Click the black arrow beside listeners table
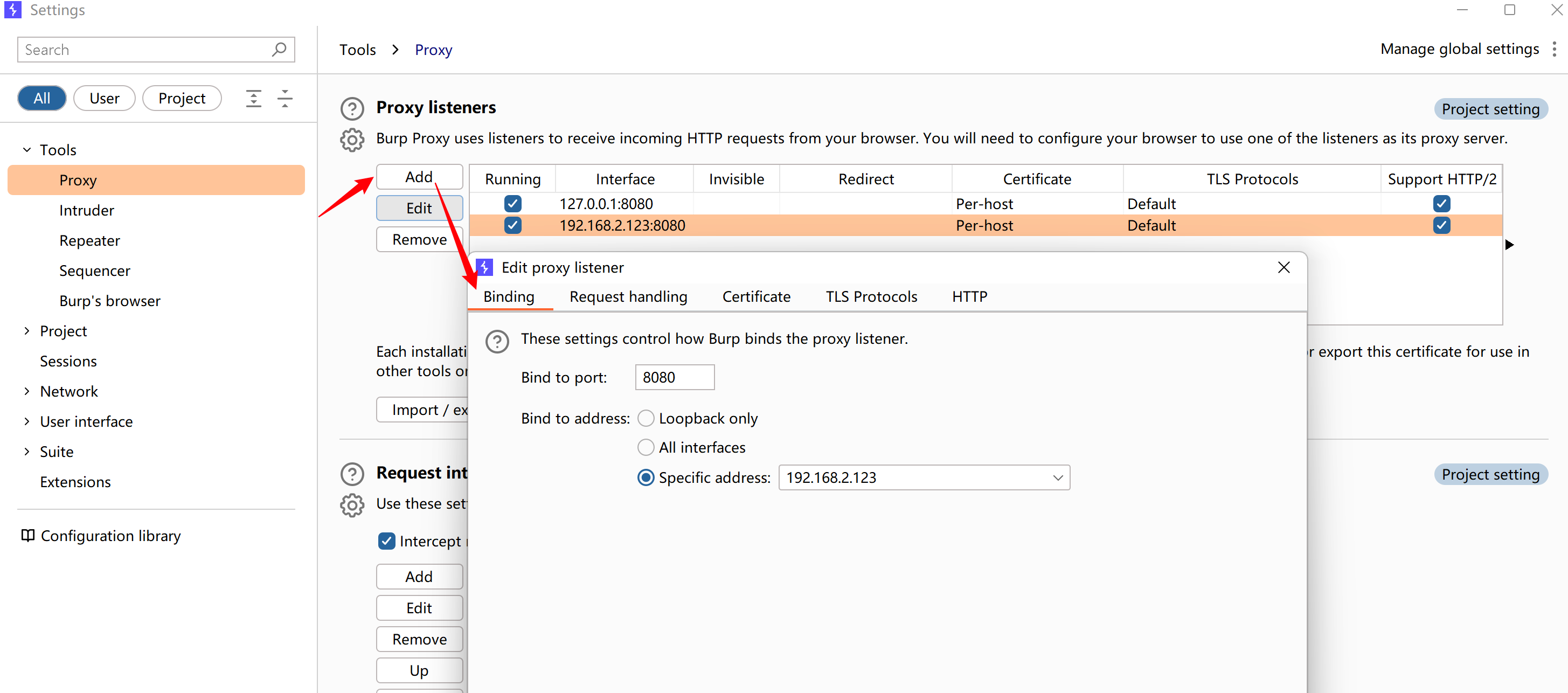The width and height of the screenshot is (1568, 693). pyautogui.click(x=1510, y=245)
